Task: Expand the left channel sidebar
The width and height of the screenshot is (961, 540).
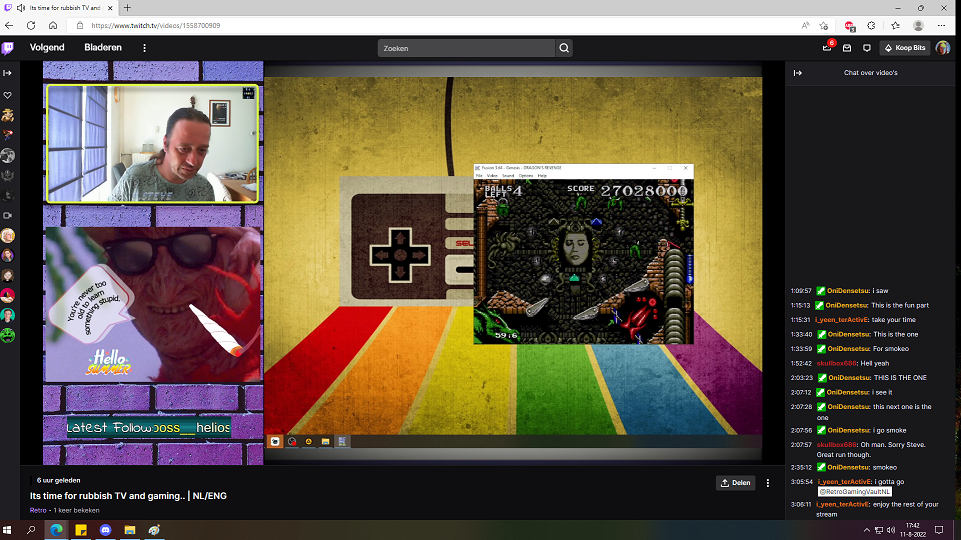Action: click(7, 73)
